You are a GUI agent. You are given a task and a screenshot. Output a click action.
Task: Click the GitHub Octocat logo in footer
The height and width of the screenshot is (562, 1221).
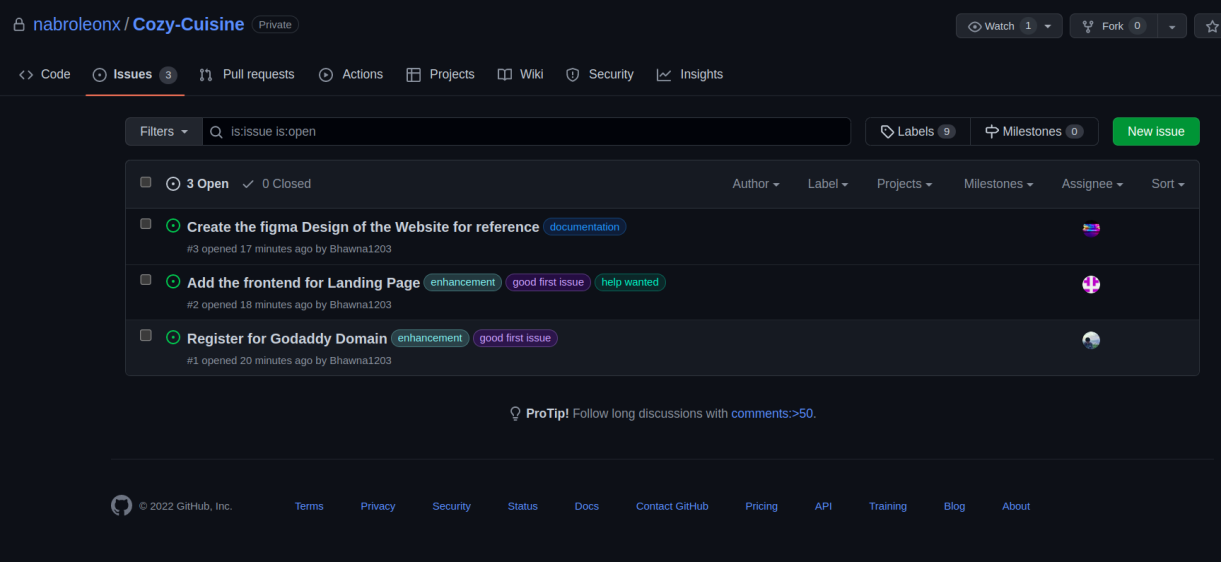pyautogui.click(x=121, y=505)
